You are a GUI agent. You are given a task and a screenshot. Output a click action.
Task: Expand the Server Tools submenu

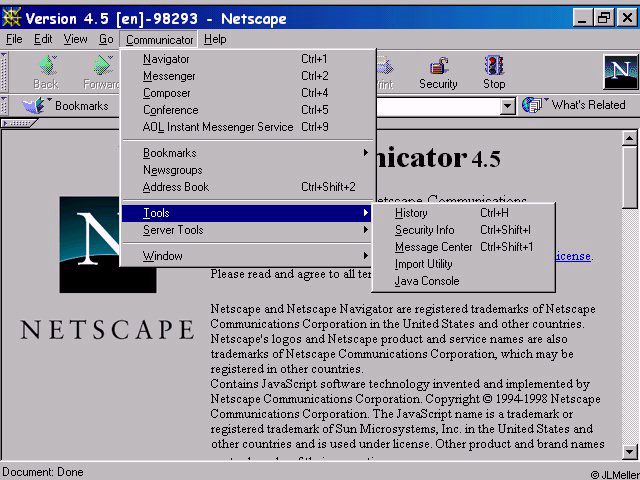click(x=247, y=230)
